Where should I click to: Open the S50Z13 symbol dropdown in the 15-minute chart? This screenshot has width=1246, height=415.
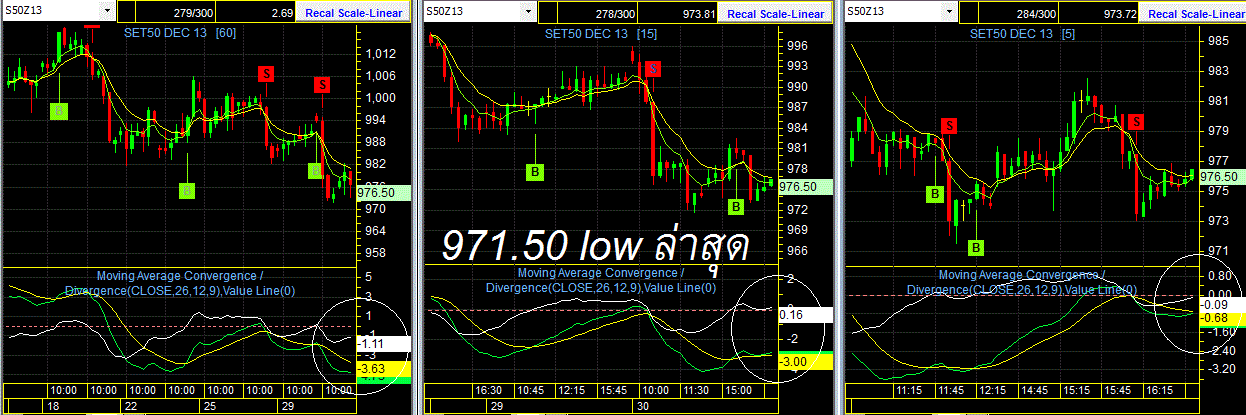point(527,12)
